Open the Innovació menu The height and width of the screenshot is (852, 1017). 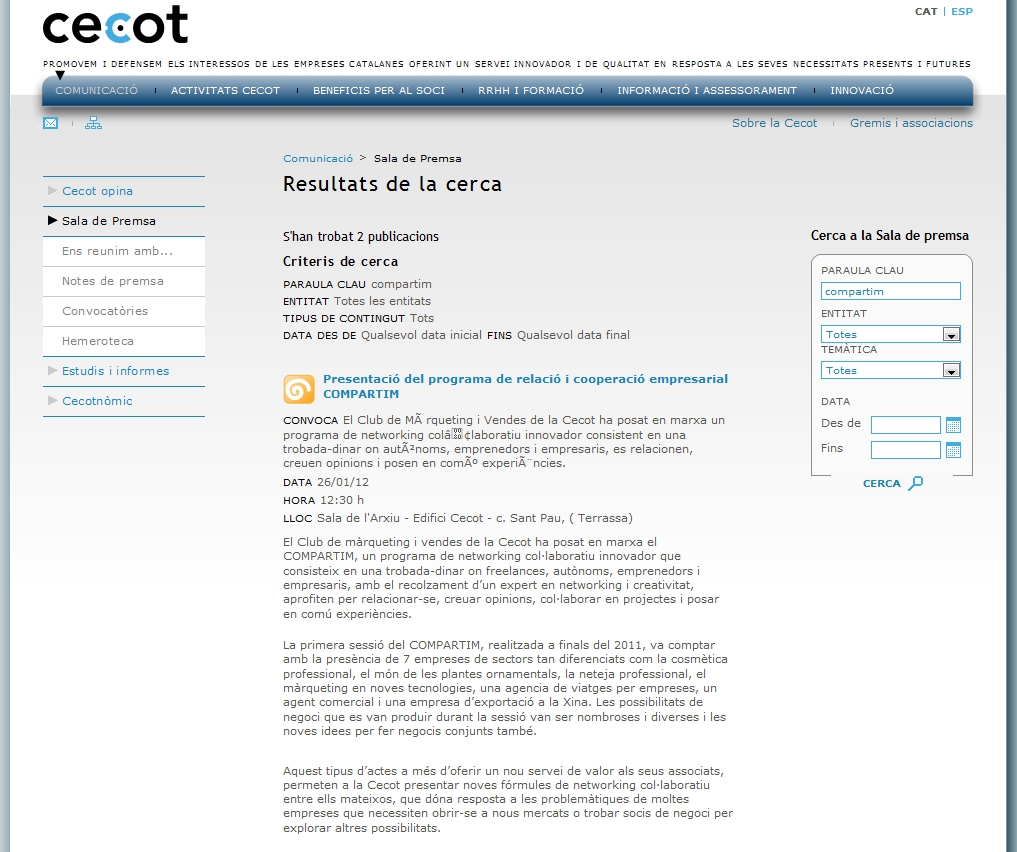coord(862,90)
